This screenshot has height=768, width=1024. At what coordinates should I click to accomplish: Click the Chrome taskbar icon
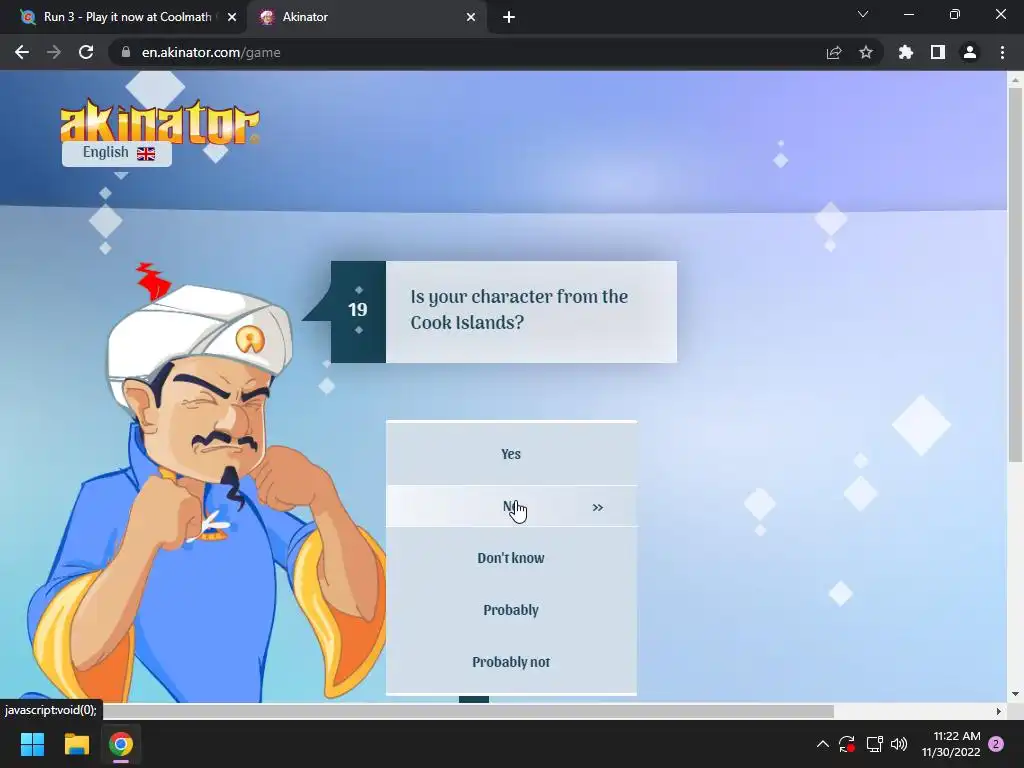(x=121, y=744)
